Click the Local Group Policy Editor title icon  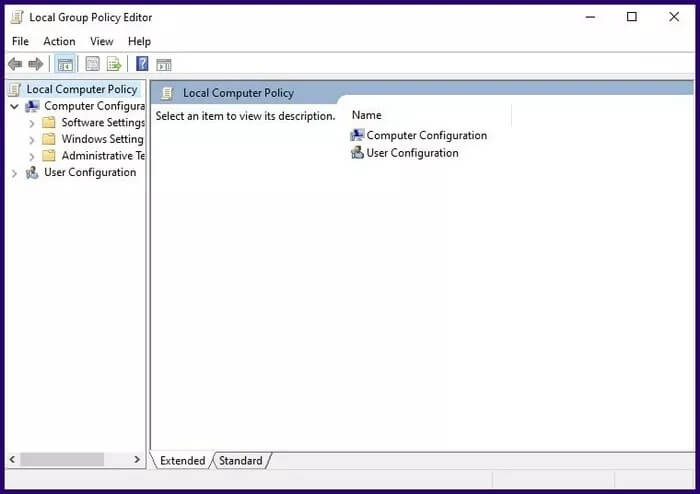click(x=17, y=17)
